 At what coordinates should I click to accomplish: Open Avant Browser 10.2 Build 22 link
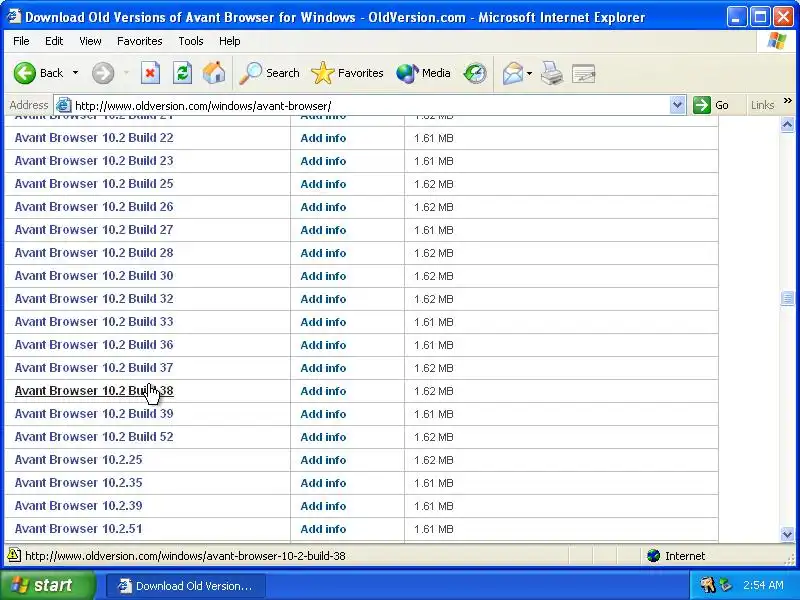coord(94,138)
